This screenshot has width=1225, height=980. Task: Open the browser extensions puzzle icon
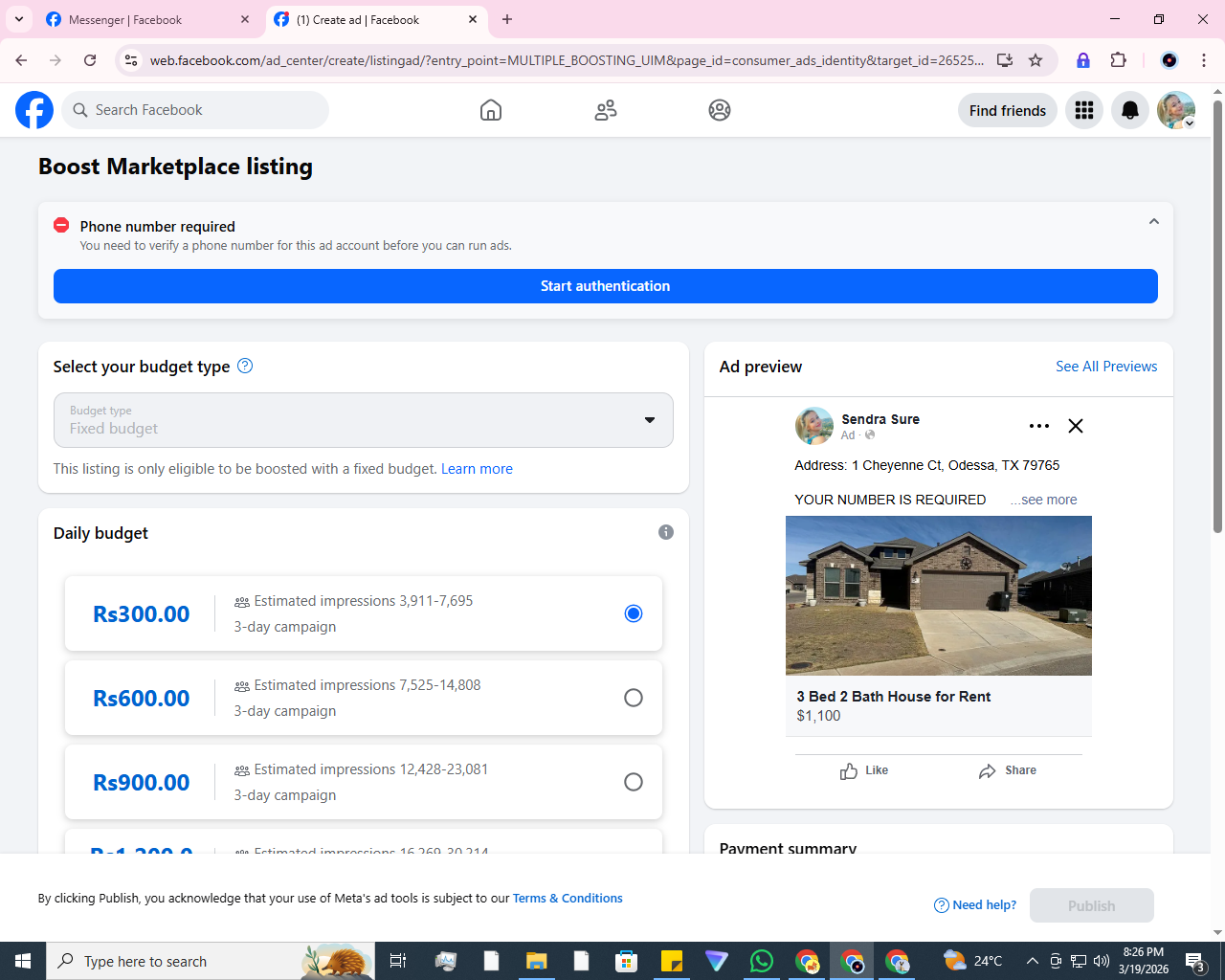coord(1118,60)
